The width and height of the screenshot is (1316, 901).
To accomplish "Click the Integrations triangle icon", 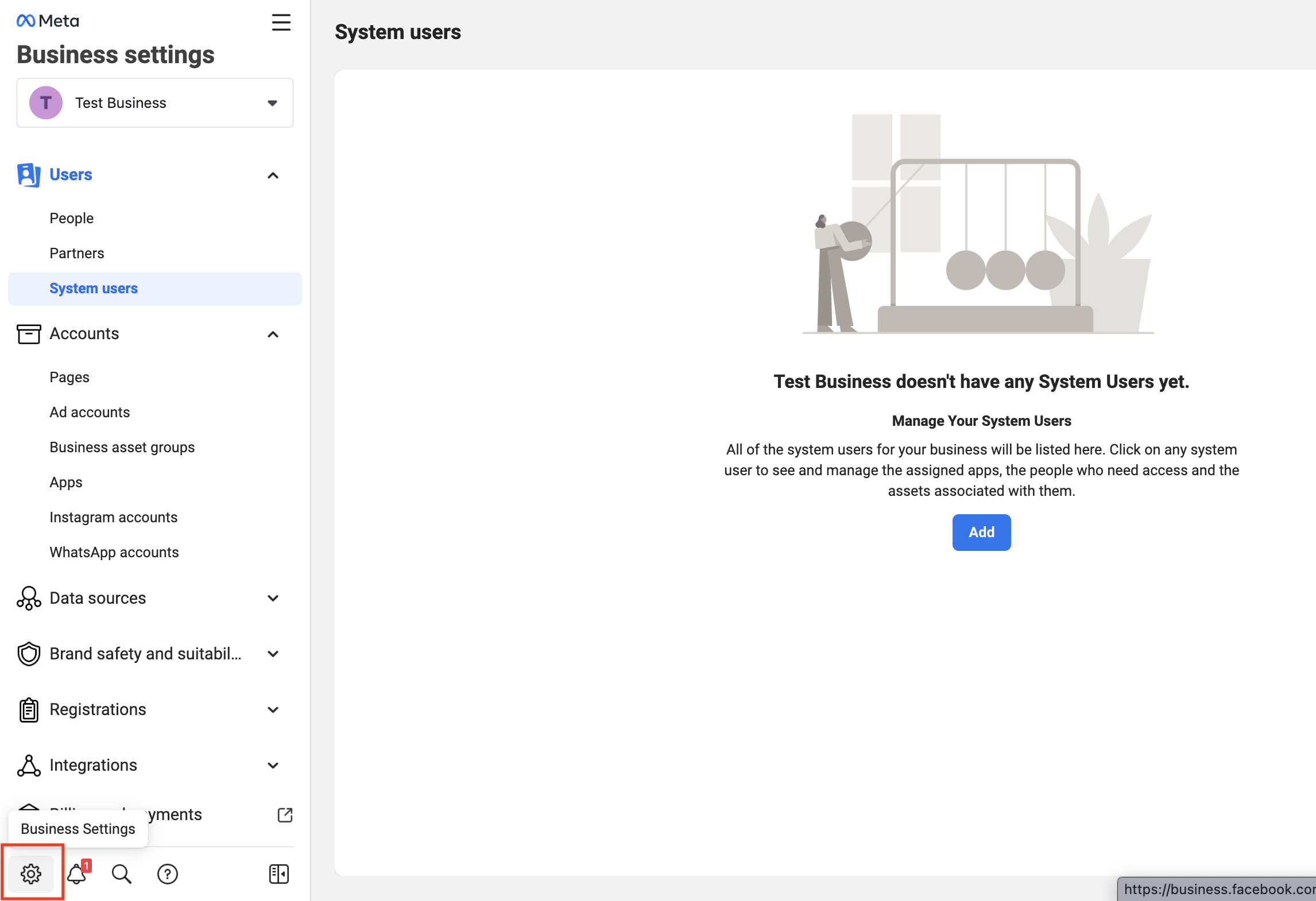I will (x=29, y=765).
